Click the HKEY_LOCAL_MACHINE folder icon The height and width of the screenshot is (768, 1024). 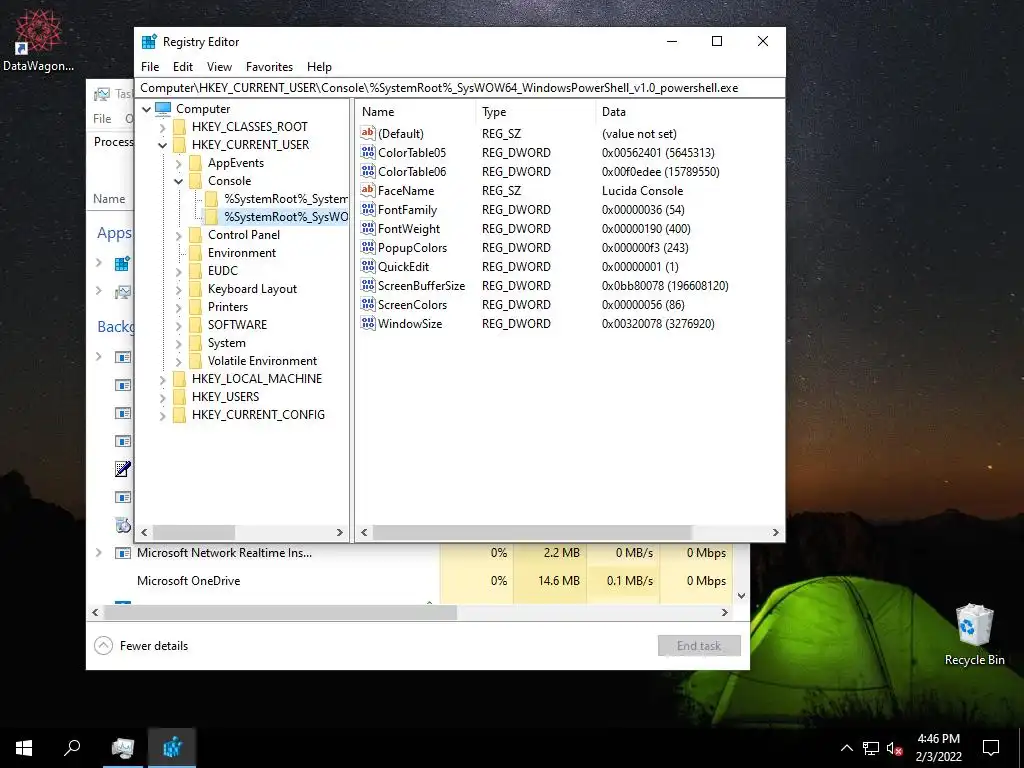tap(180, 379)
